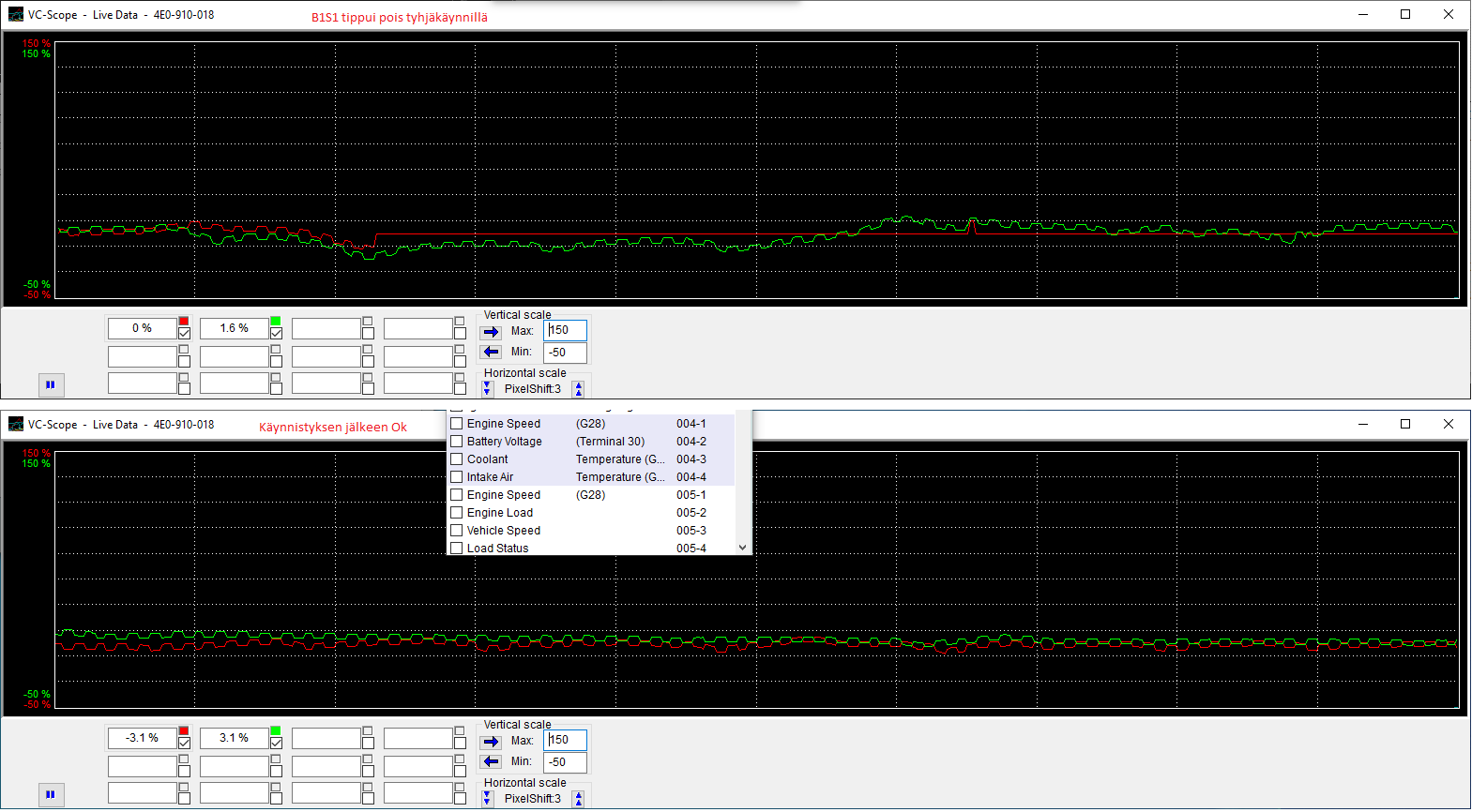
Task: Tick the Battery Voltage 004-2 checkbox
Action: click(x=457, y=442)
